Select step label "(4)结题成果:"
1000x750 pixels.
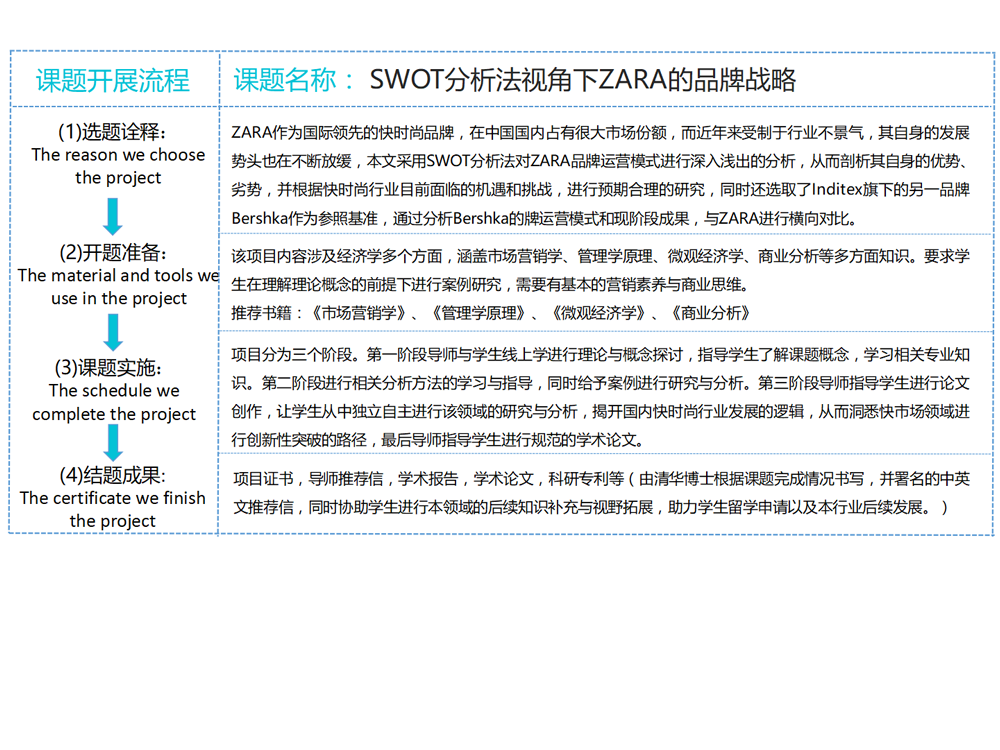(112, 475)
